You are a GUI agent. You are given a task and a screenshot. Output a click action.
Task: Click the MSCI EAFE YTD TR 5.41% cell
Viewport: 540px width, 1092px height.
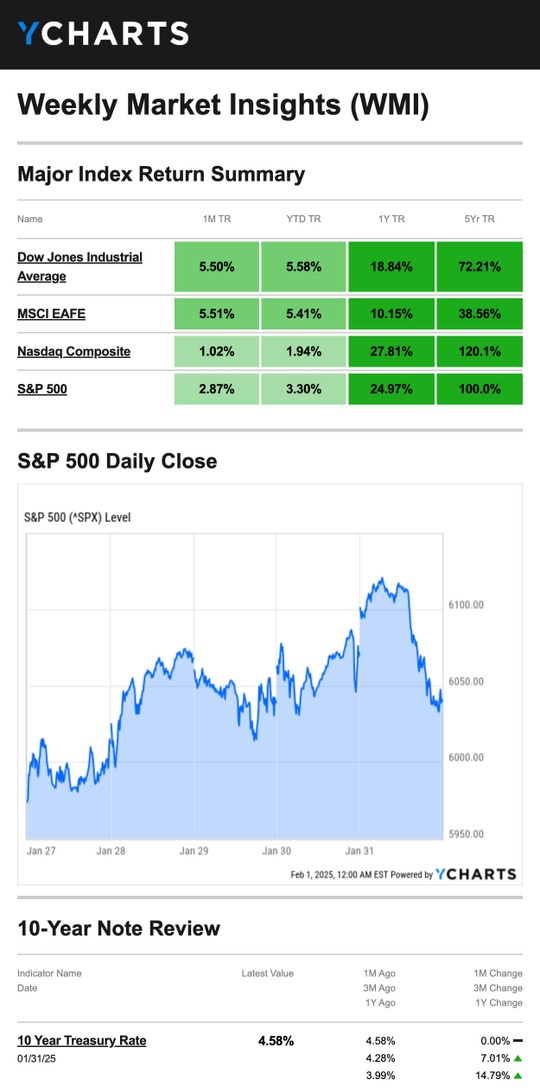(x=304, y=313)
